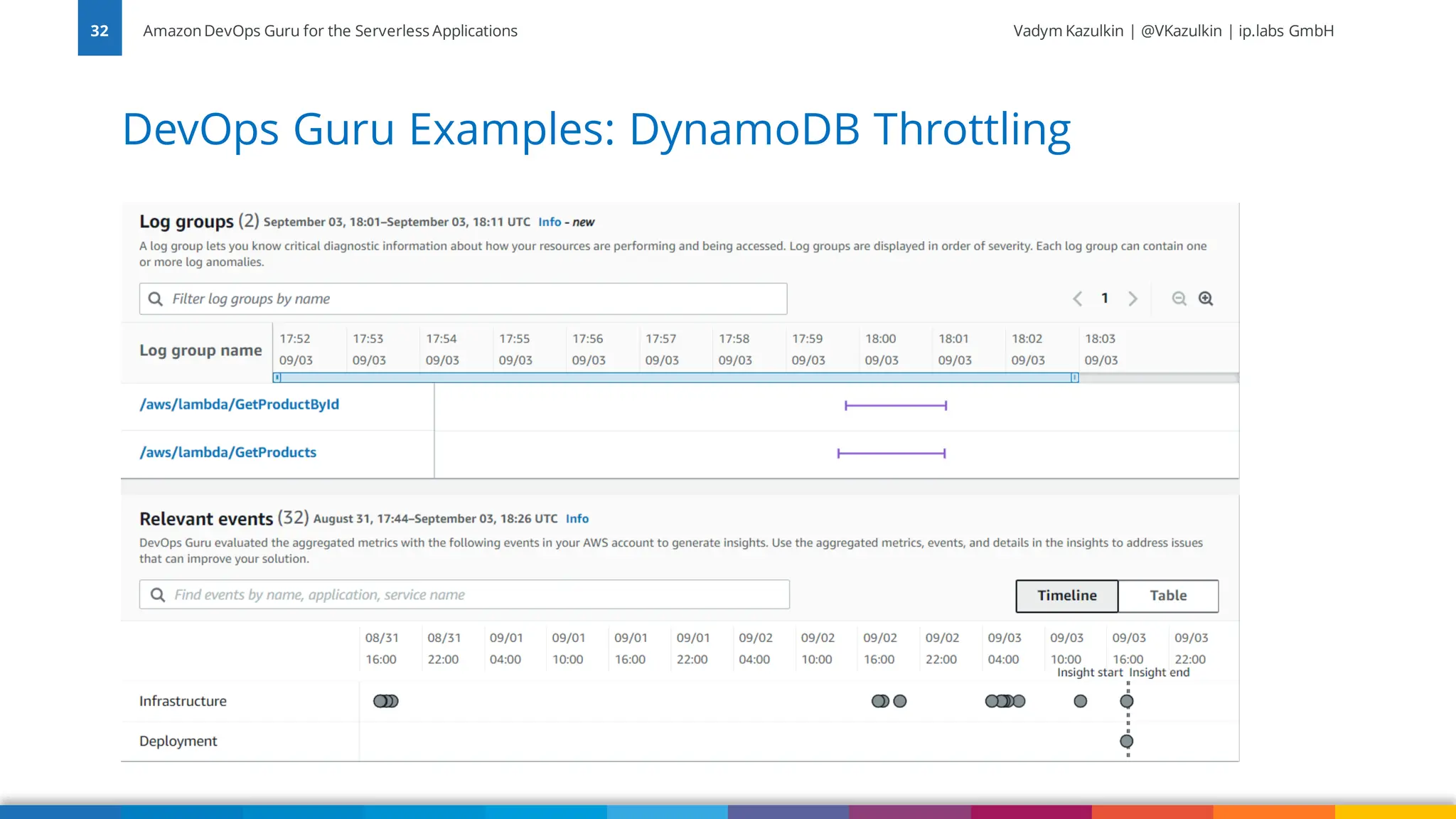Open /aws/lambda/GetProductById log group
Image resolution: width=1456 pixels, height=819 pixels.
pos(239,405)
